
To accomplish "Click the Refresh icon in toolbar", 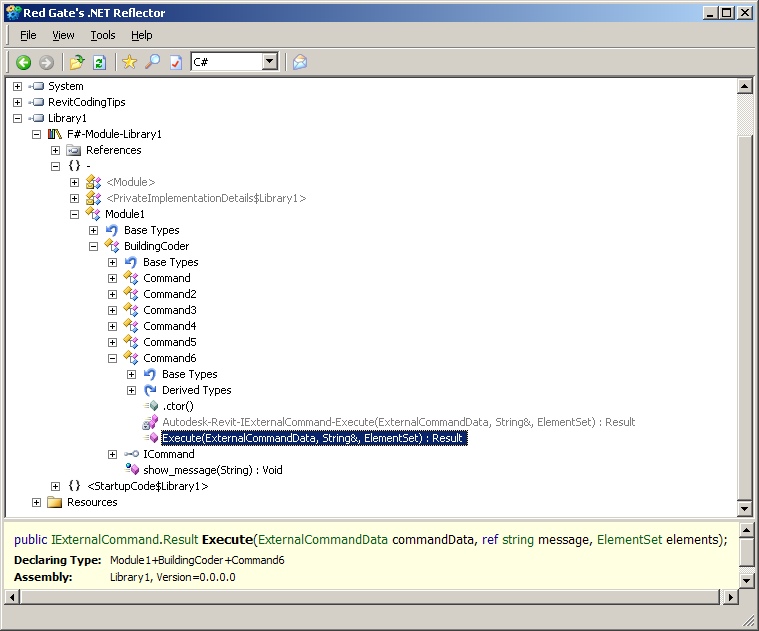I will click(99, 62).
